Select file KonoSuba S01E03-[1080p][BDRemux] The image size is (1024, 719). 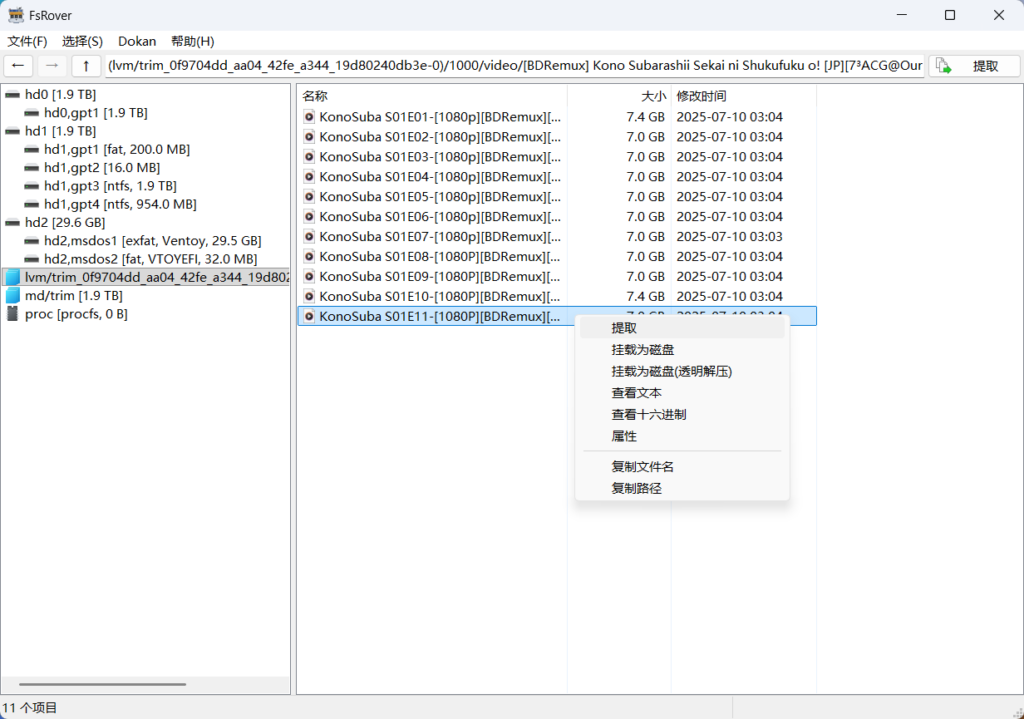[x=440, y=157]
